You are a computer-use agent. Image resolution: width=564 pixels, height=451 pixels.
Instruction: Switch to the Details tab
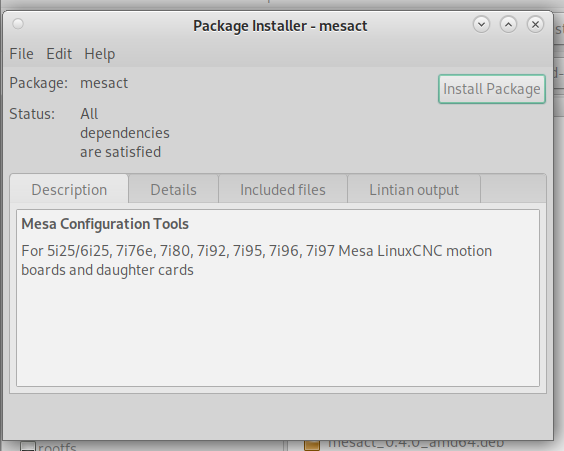[x=173, y=189]
